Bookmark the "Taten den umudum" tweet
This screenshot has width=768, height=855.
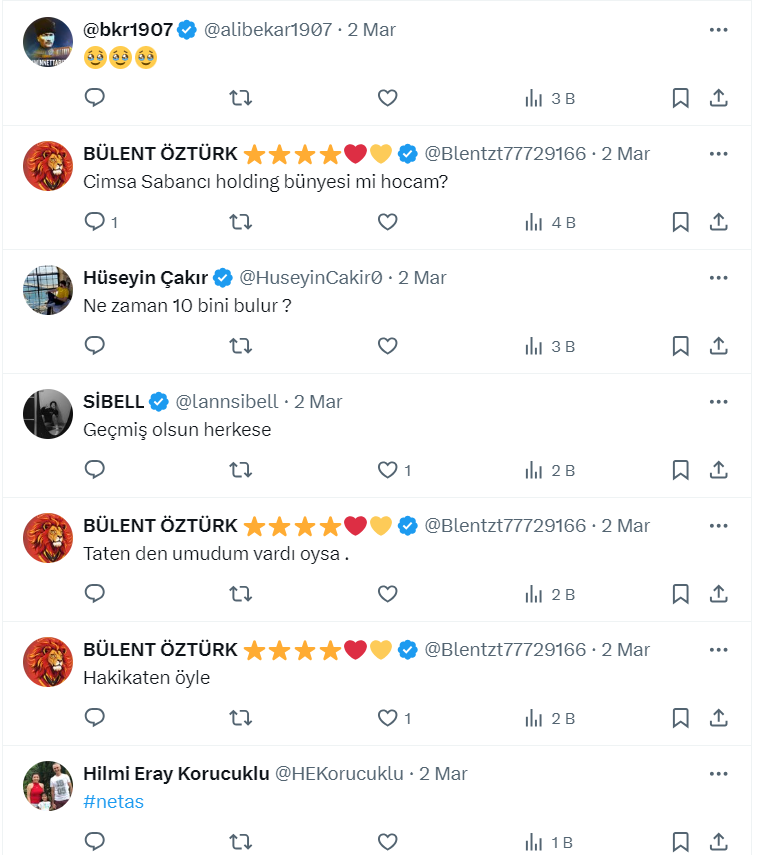click(x=680, y=594)
